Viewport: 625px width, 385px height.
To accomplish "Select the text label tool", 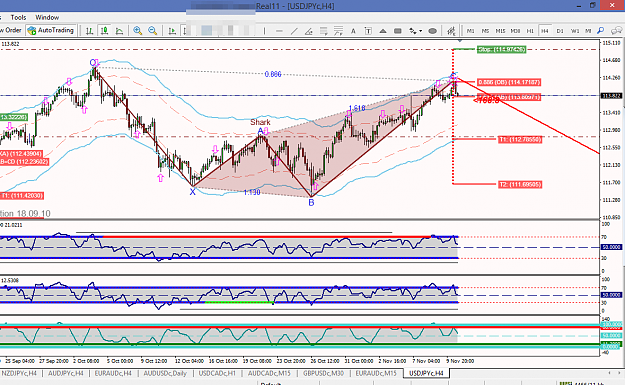I will (368, 31).
